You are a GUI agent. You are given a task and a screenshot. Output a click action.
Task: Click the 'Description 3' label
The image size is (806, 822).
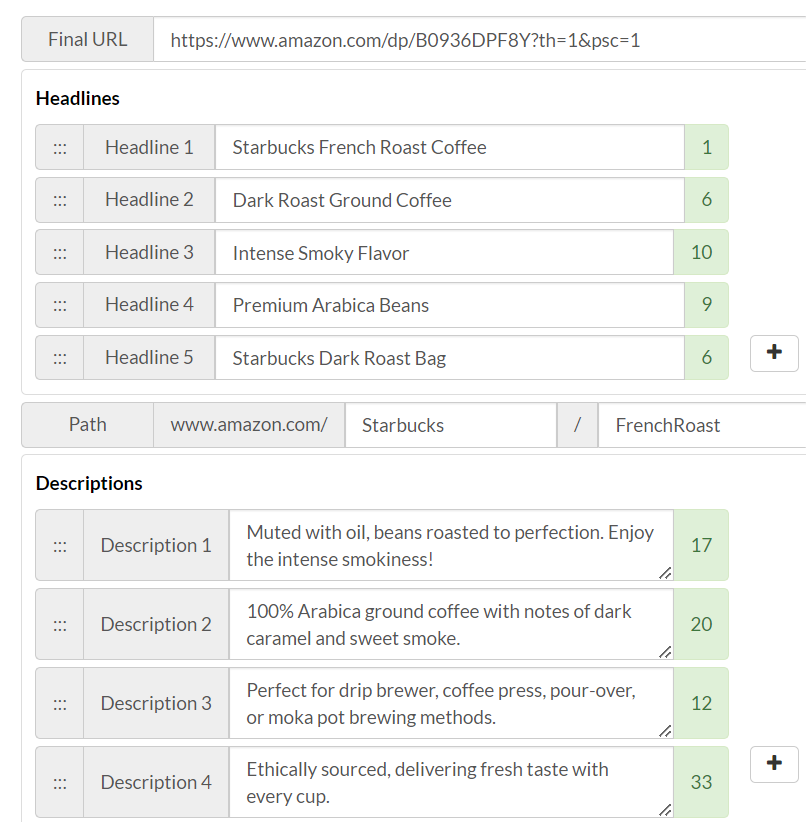click(156, 703)
